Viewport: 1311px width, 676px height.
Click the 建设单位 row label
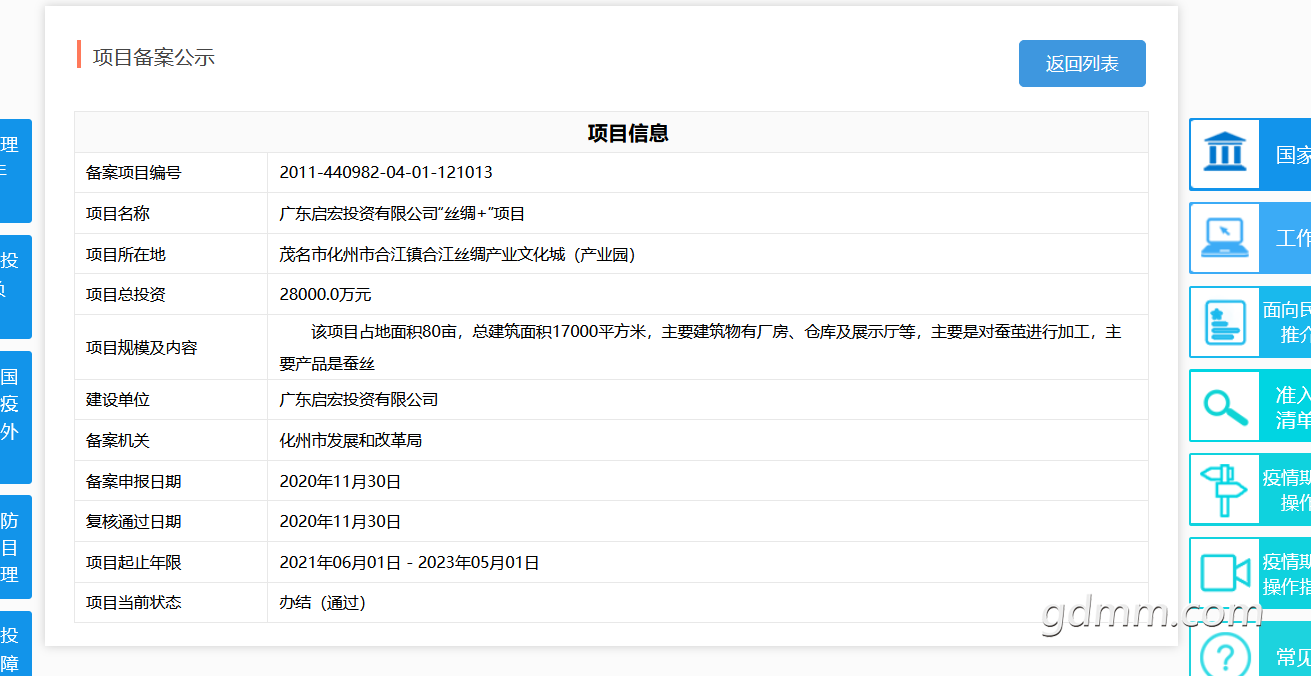[118, 400]
